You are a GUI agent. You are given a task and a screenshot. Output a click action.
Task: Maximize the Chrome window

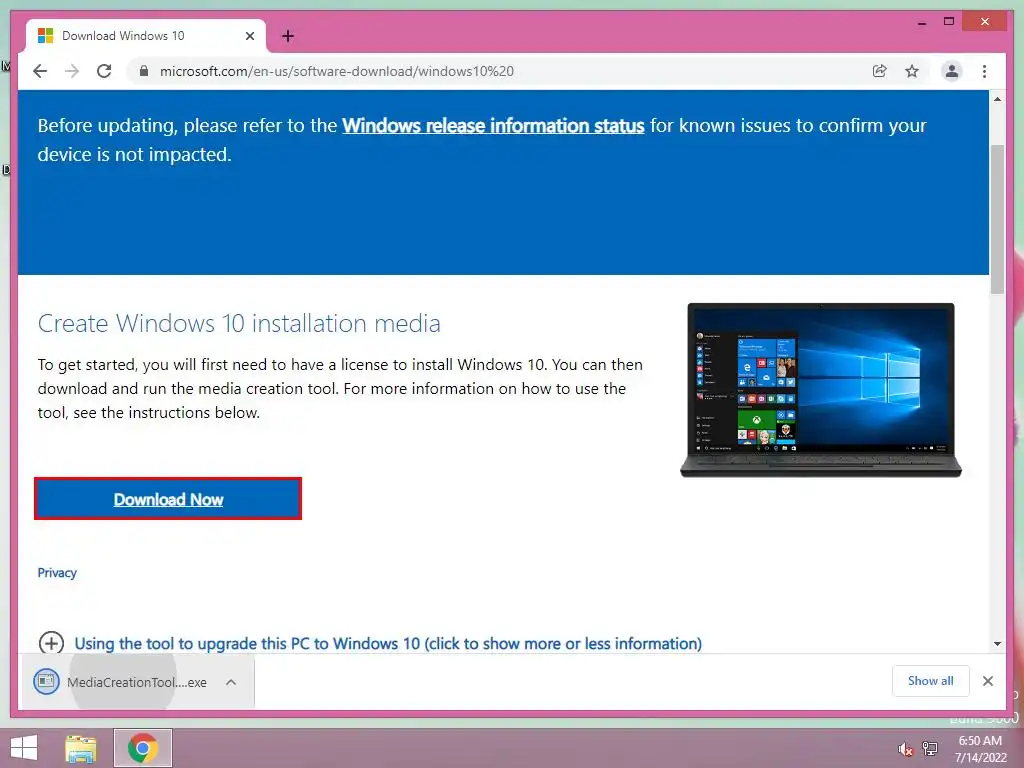coord(949,22)
